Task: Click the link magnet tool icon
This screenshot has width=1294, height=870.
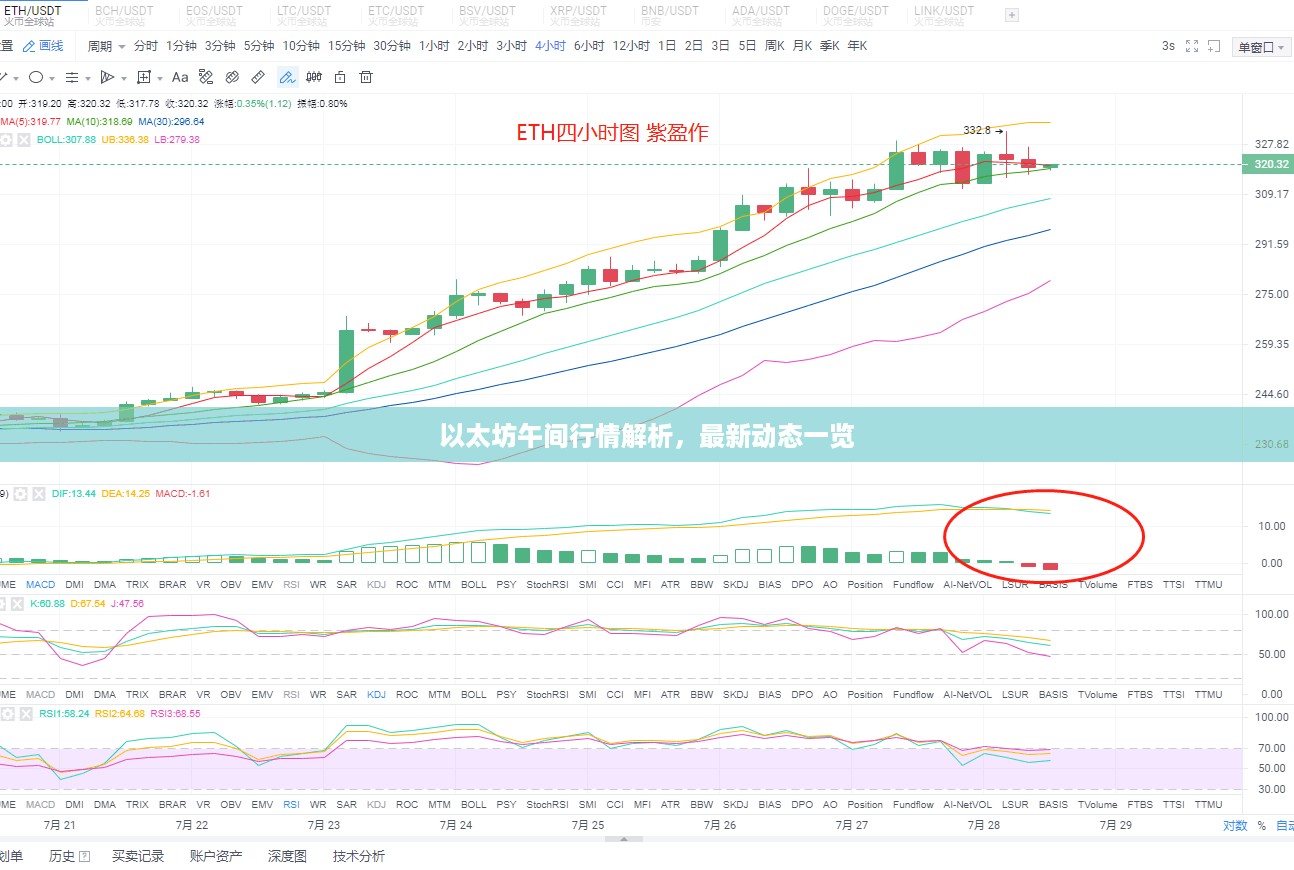Action: click(232, 77)
